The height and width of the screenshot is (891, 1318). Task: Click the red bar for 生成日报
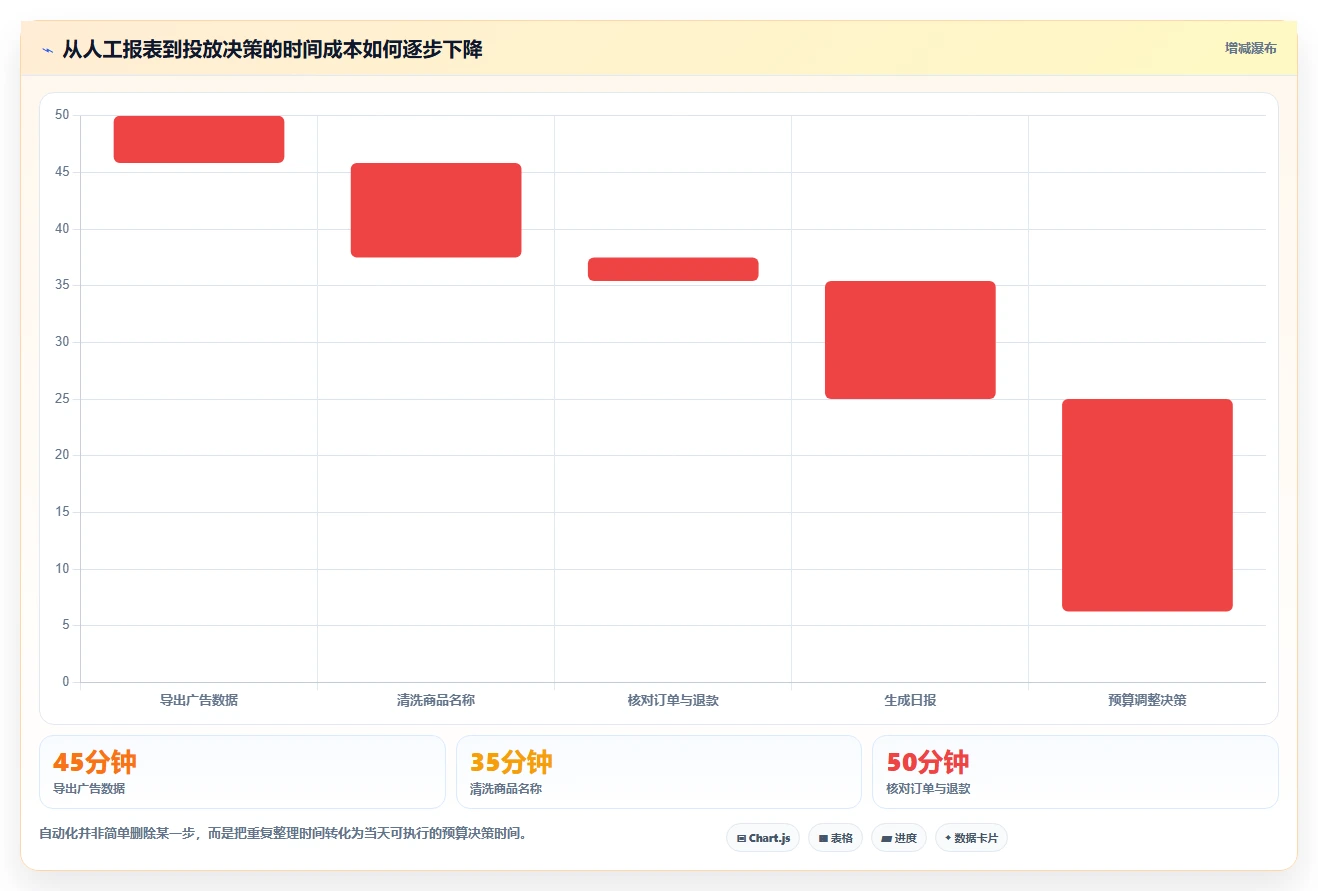pyautogui.click(x=910, y=340)
